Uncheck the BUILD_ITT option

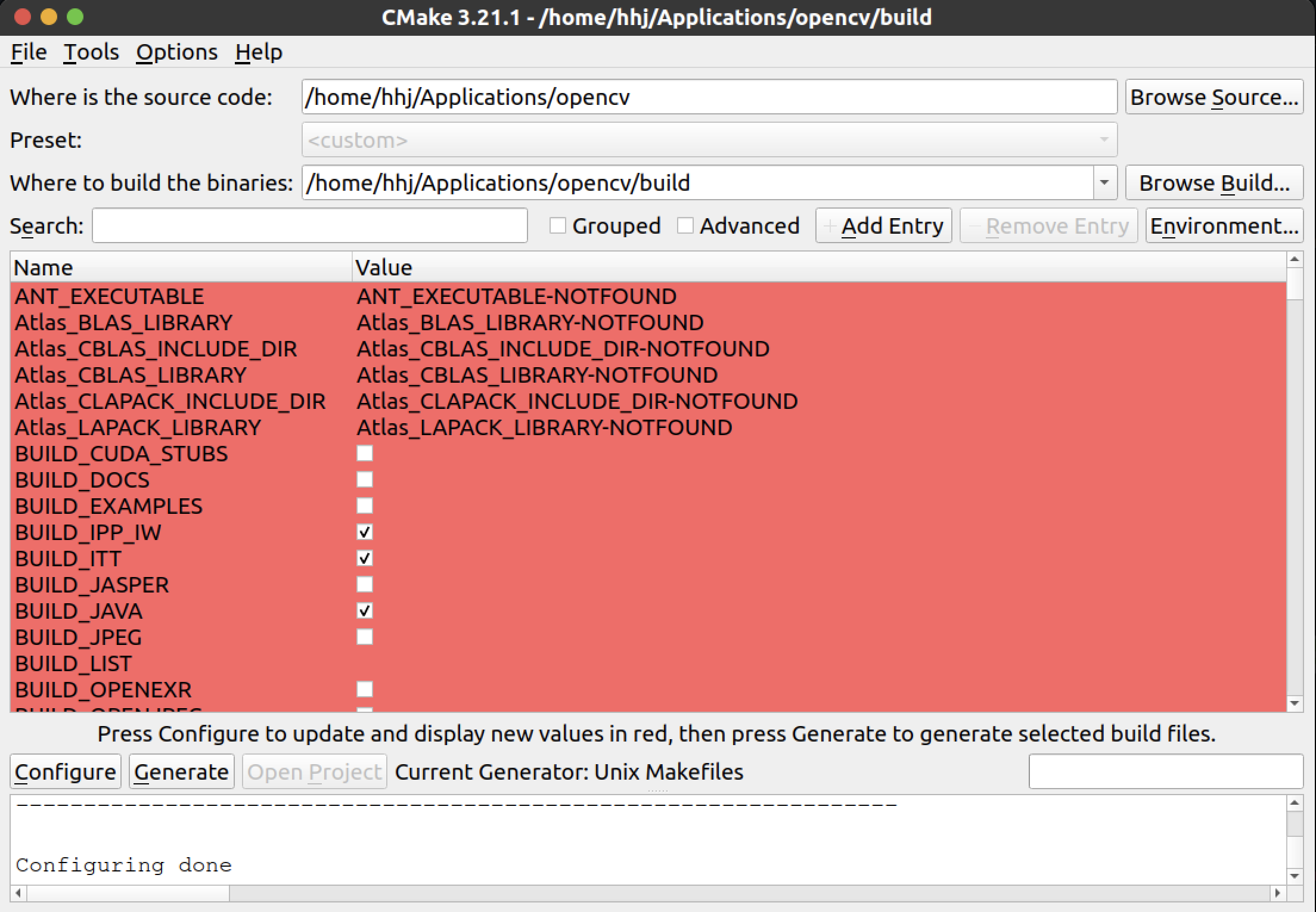click(x=365, y=559)
